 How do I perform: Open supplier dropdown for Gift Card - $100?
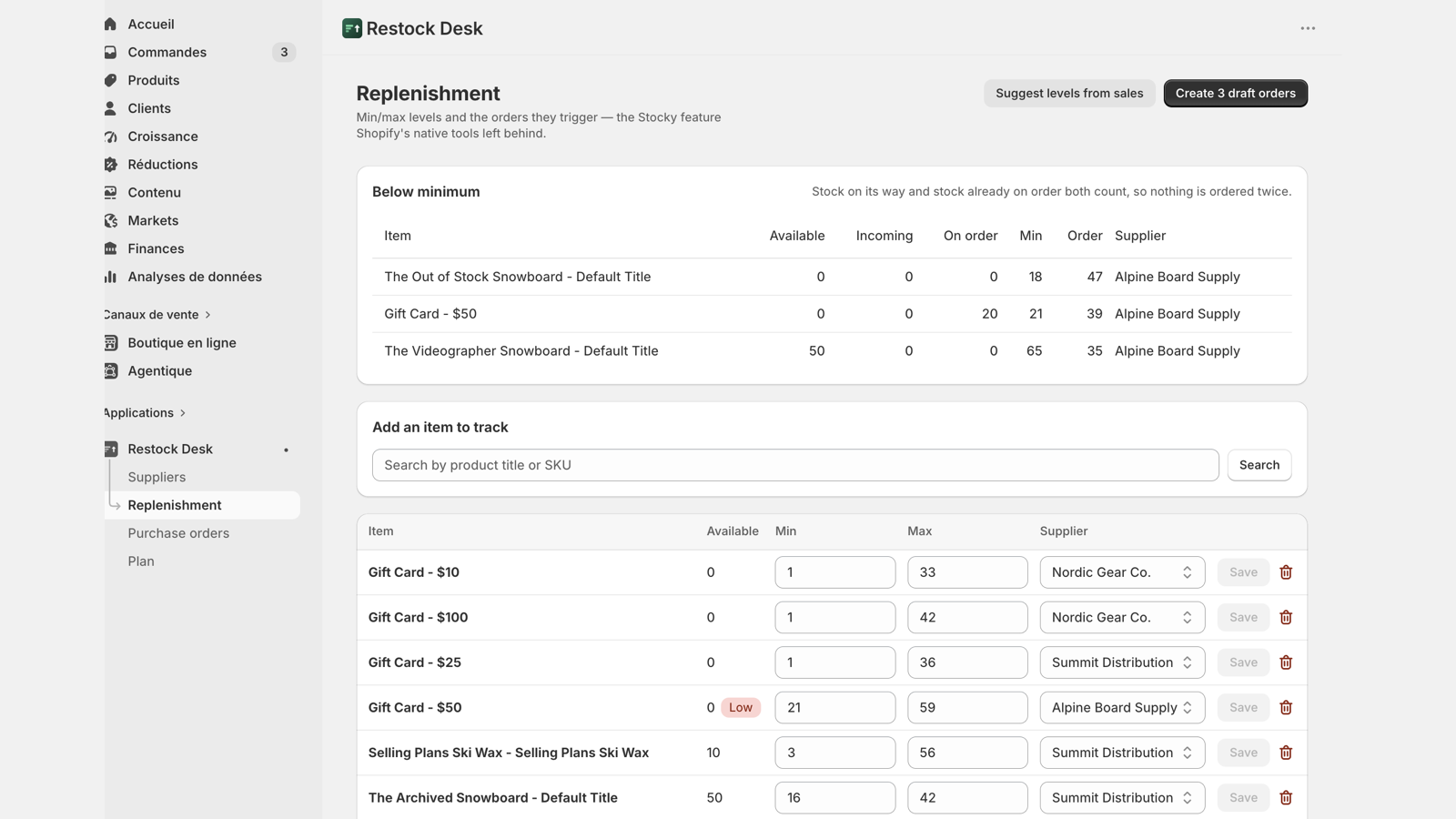[1122, 618]
